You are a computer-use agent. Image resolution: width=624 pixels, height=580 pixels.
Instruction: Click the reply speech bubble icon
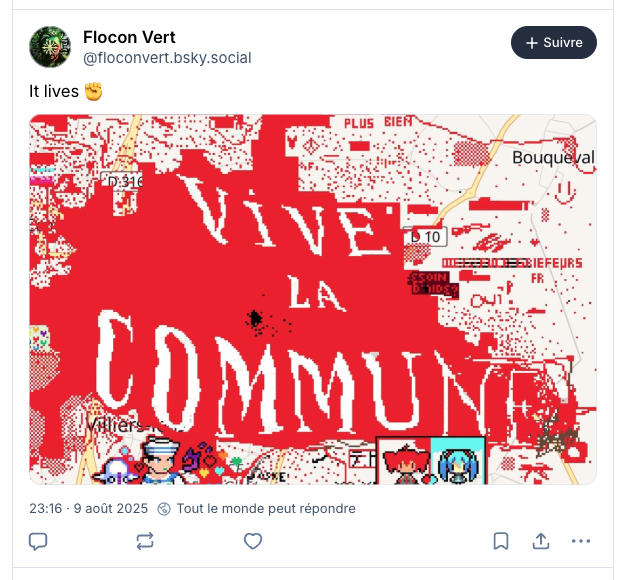click(x=38, y=541)
